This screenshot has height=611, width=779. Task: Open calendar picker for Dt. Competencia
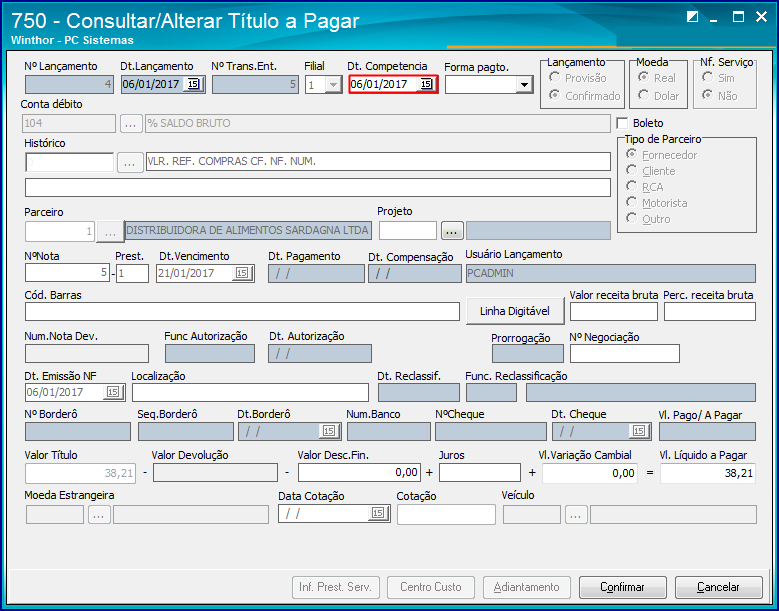coord(426,84)
